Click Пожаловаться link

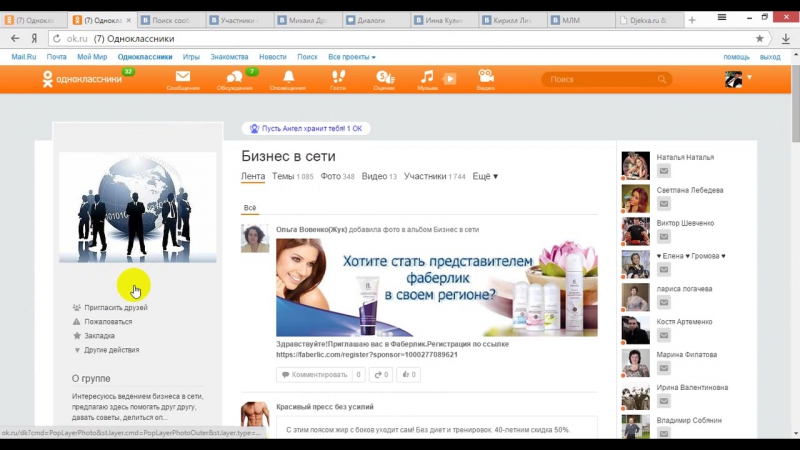point(103,322)
